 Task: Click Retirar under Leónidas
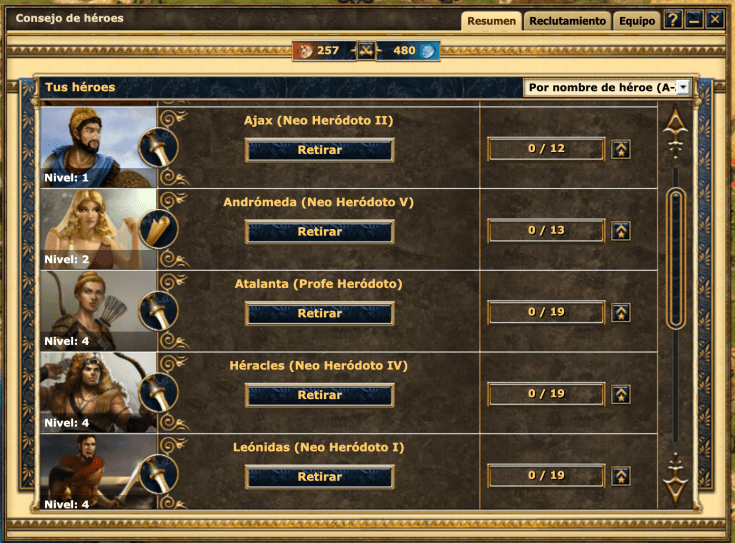pos(320,477)
